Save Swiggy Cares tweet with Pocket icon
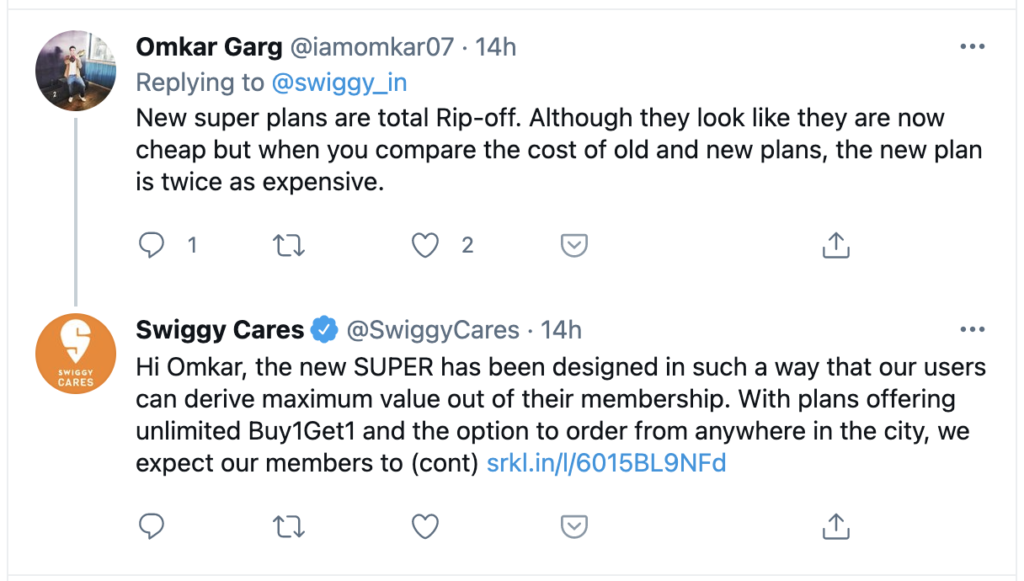The image size is (1024, 581). [572, 525]
